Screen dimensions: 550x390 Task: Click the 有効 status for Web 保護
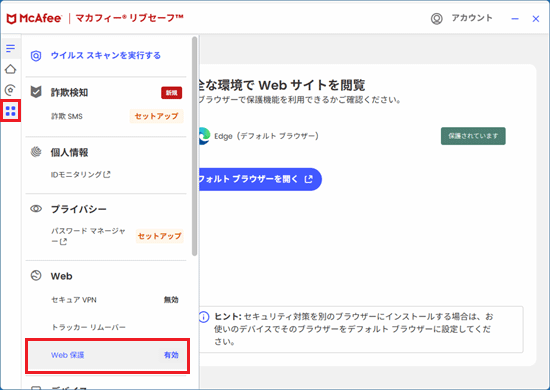pos(171,355)
